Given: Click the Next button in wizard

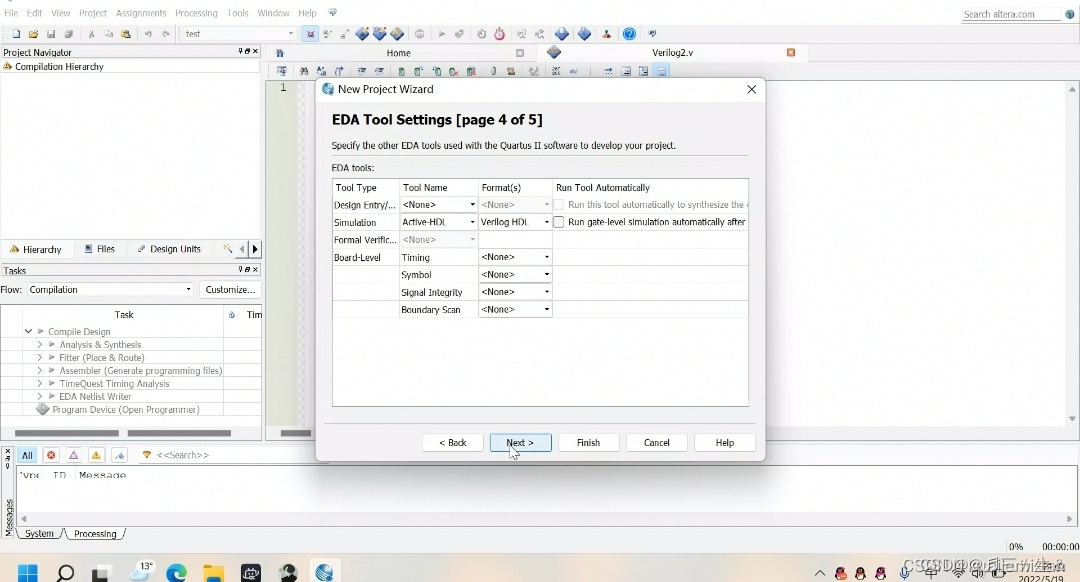Looking at the screenshot, I should click(x=520, y=443).
